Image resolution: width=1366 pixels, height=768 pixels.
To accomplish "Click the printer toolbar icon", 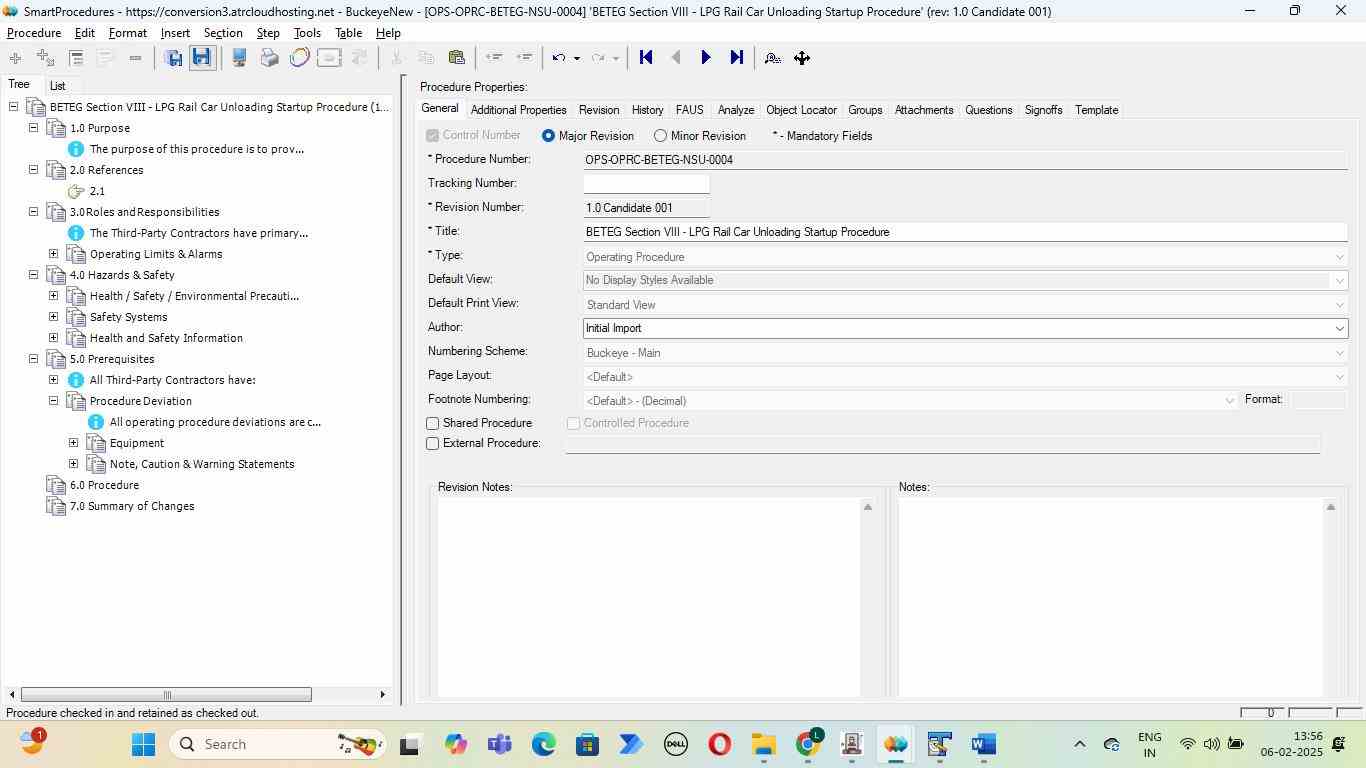I will (x=269, y=58).
